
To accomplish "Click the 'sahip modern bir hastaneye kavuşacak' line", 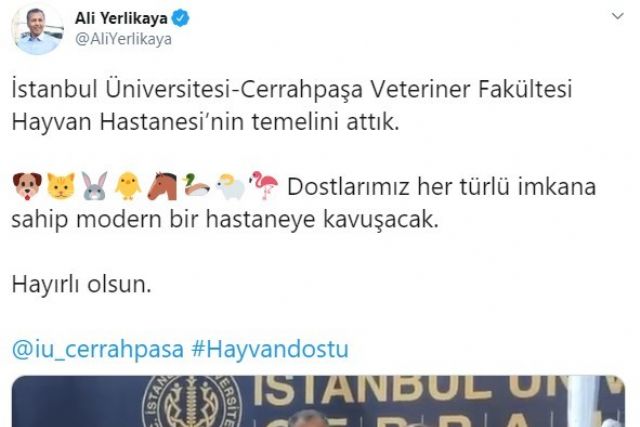I will click(225, 220).
